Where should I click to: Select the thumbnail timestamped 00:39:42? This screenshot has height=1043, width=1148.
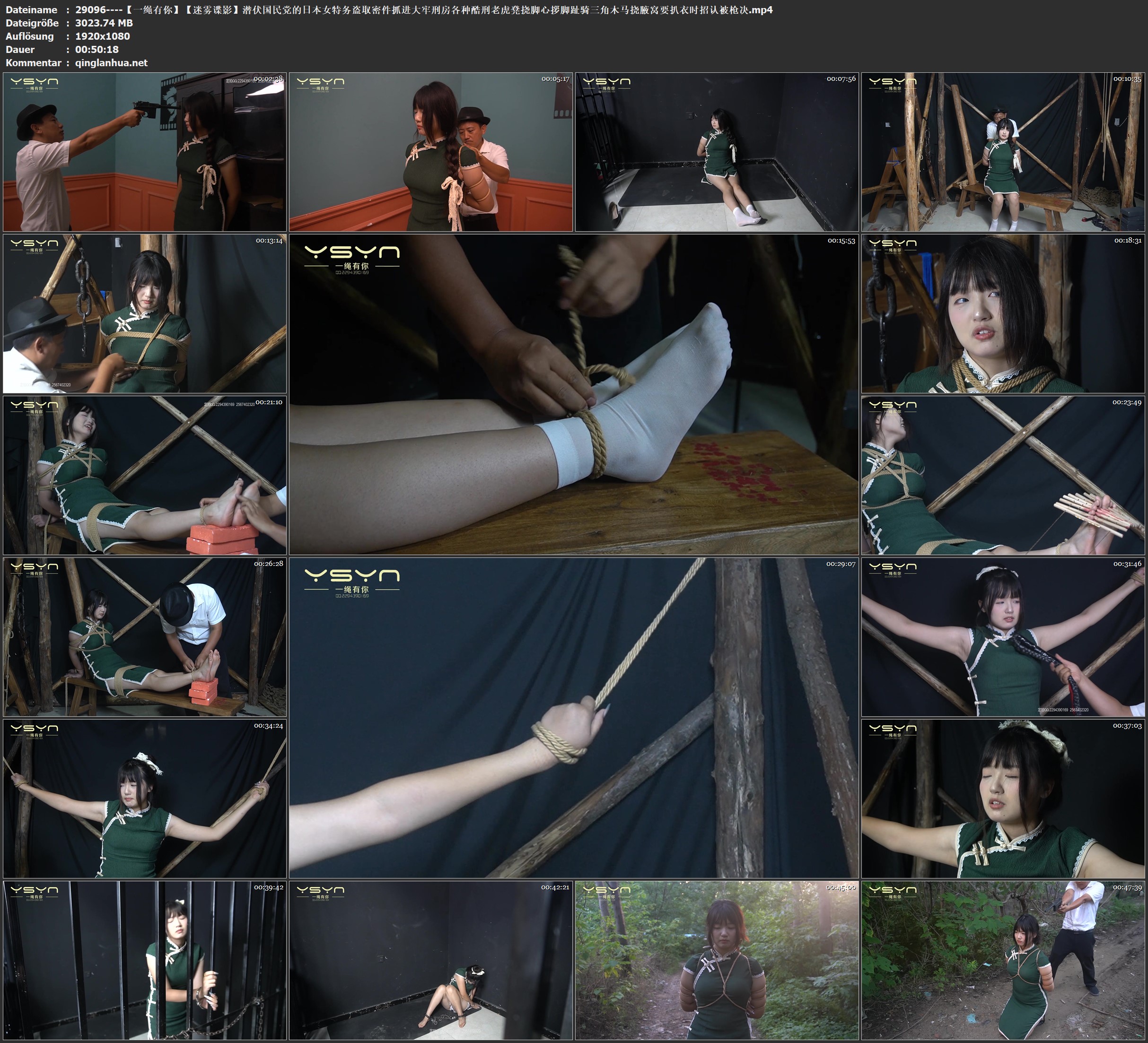click(145, 960)
